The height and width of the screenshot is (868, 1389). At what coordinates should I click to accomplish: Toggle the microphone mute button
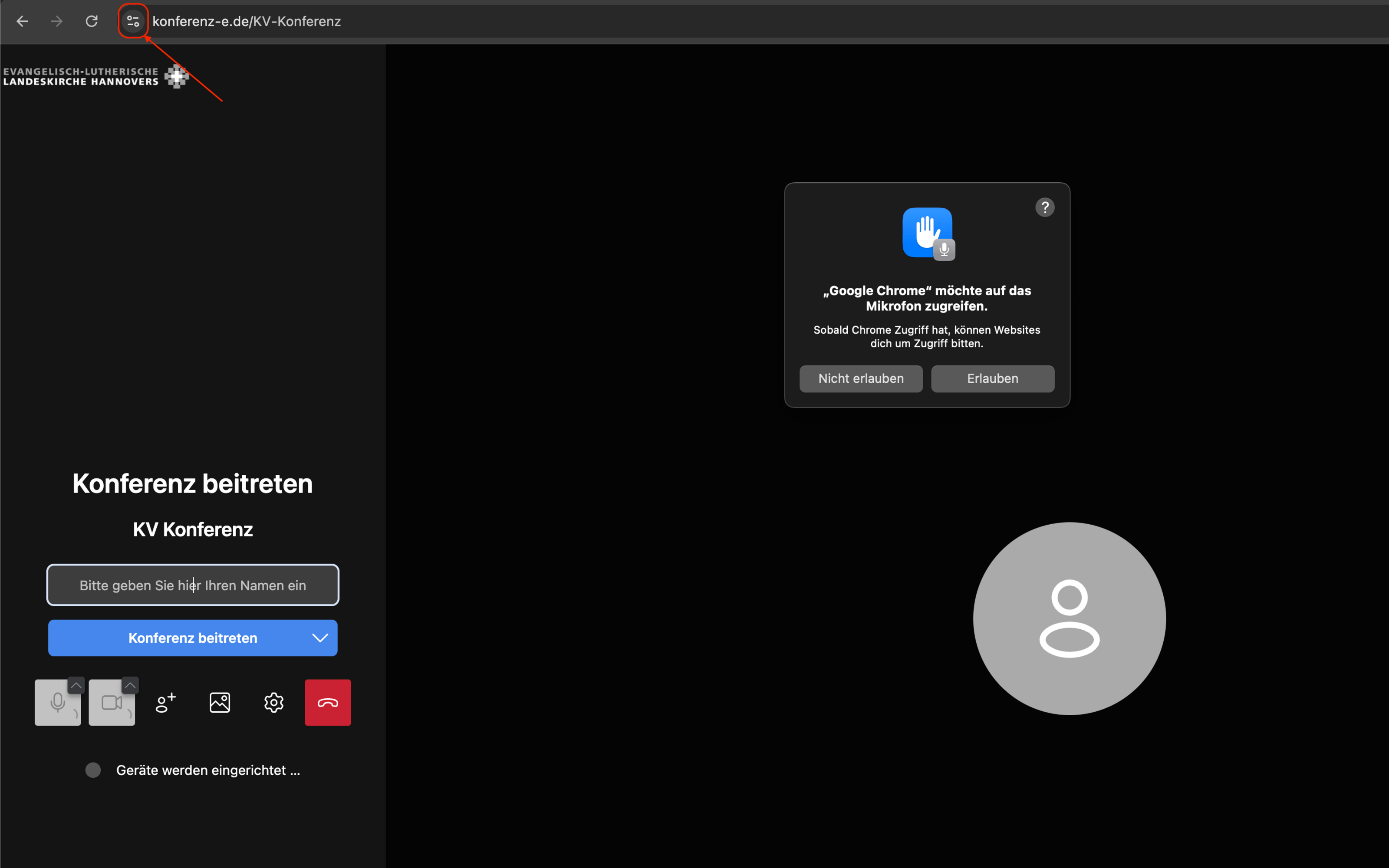pyautogui.click(x=57, y=703)
